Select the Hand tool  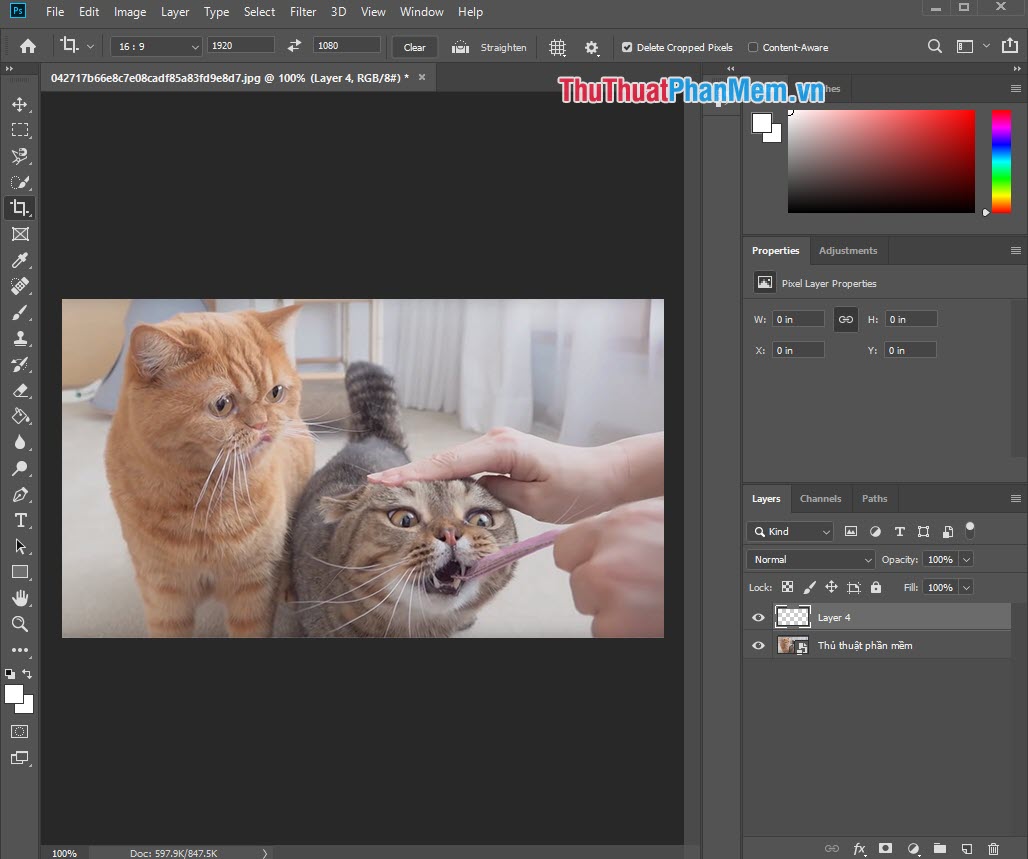point(21,598)
